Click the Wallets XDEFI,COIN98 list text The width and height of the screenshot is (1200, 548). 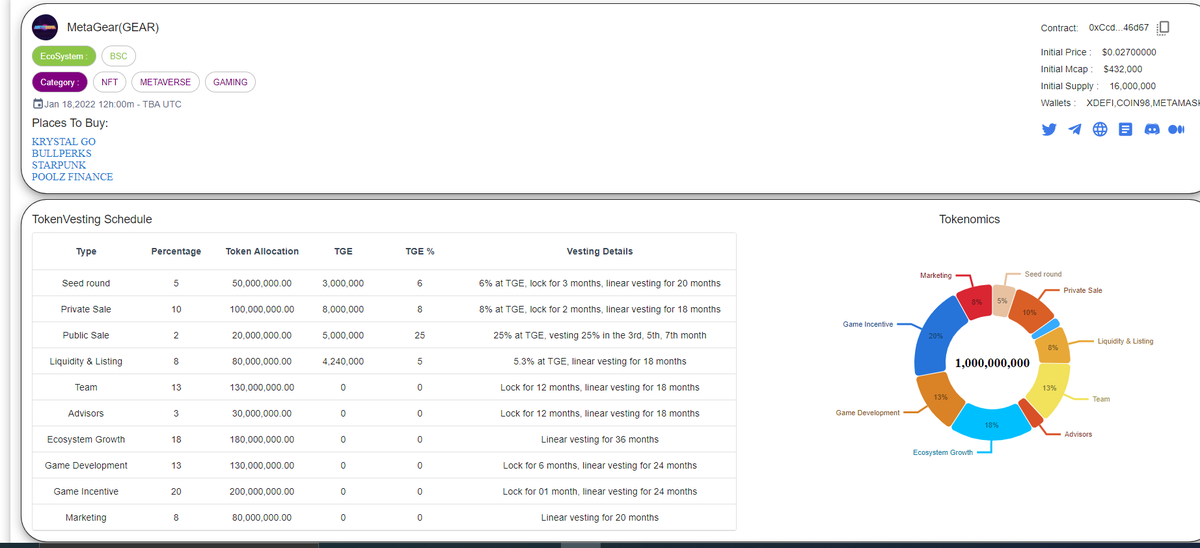coord(1143,103)
